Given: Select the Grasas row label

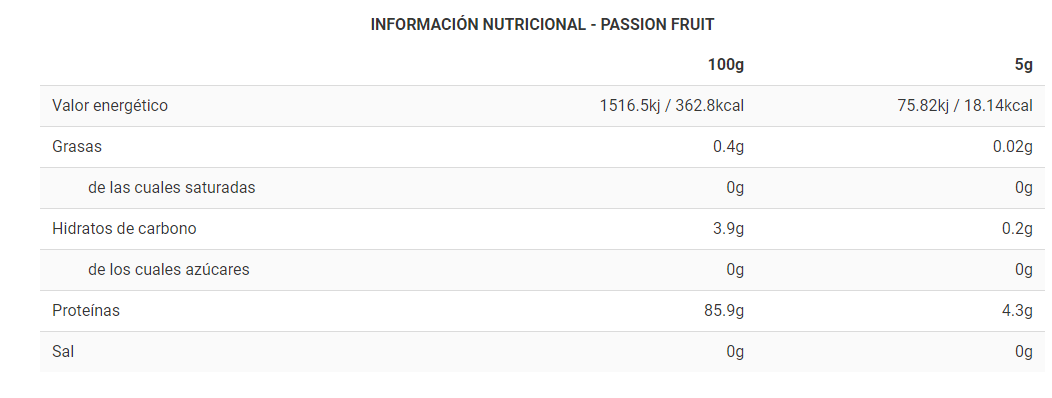Looking at the screenshot, I should click(x=77, y=146).
